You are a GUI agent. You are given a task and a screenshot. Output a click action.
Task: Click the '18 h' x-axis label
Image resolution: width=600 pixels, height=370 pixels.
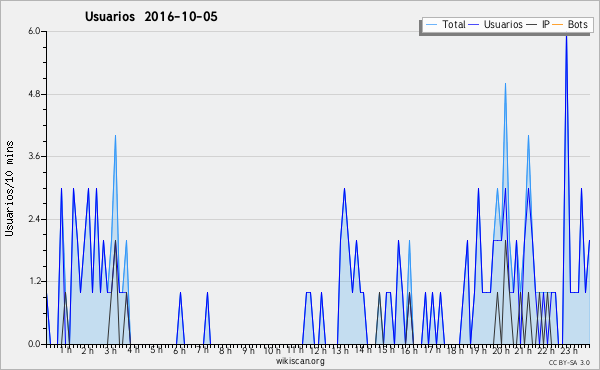coord(455,350)
